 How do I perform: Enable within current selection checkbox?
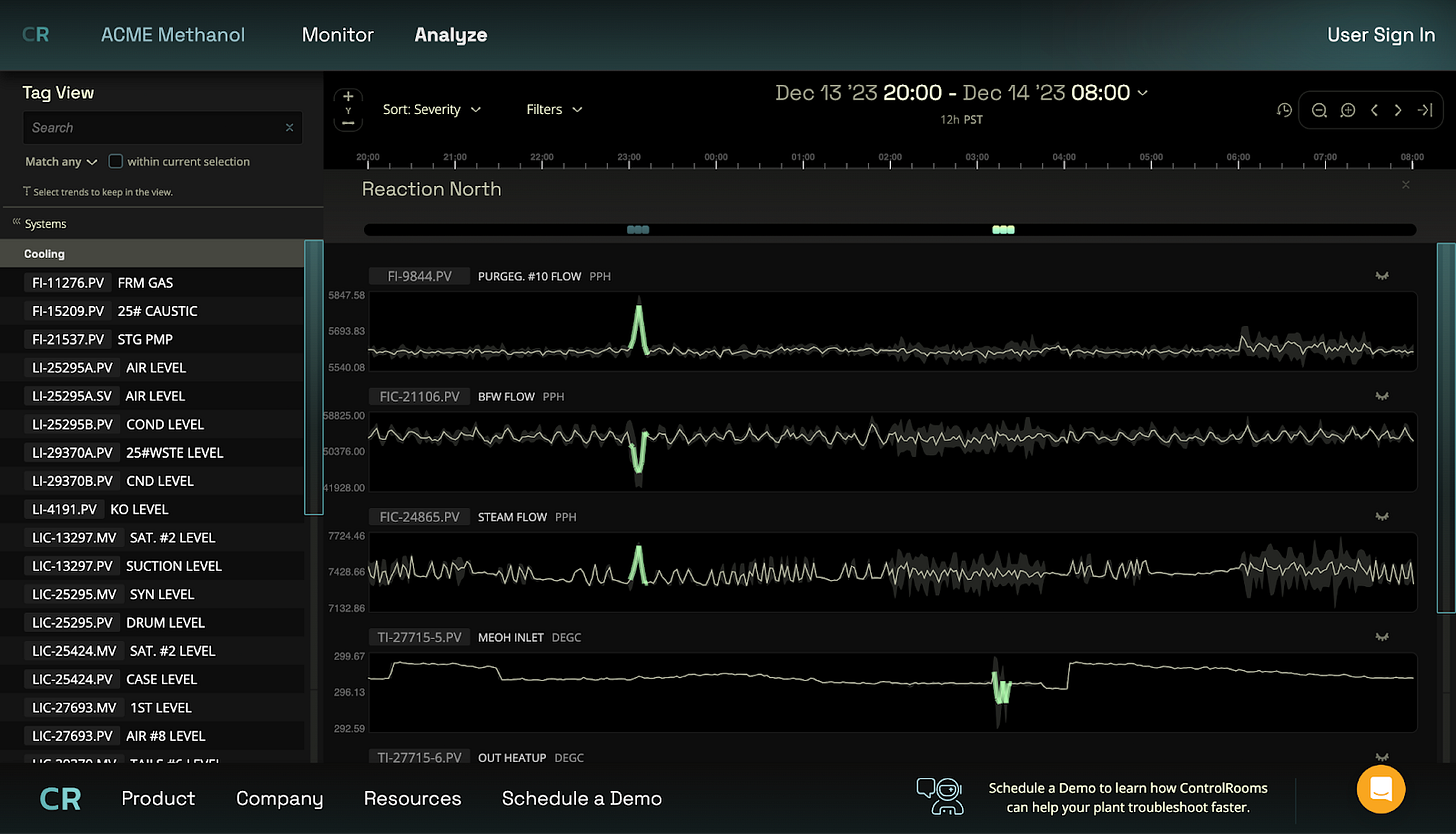tap(115, 161)
